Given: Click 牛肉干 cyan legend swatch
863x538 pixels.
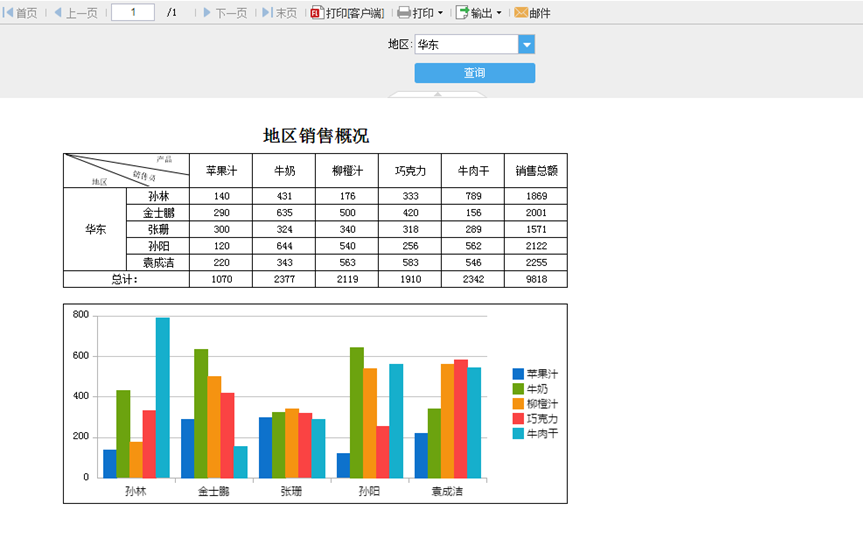Looking at the screenshot, I should coord(518,433).
